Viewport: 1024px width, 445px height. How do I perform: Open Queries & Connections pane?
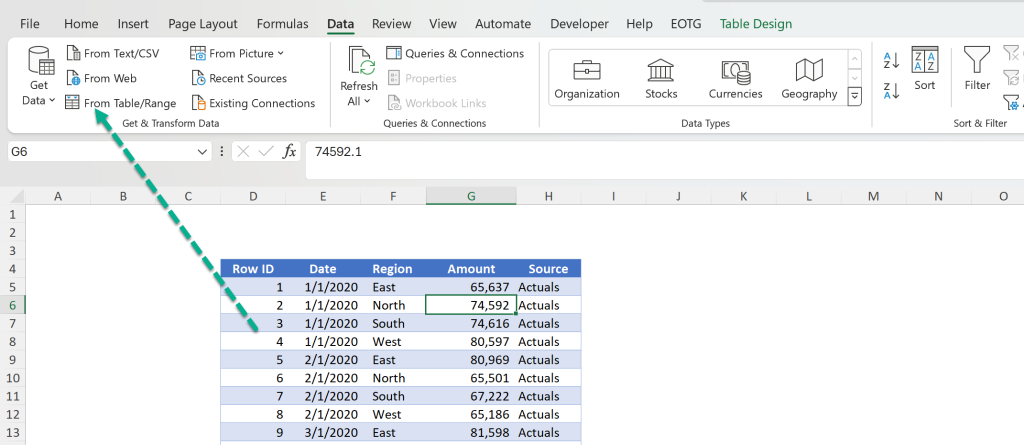click(455, 54)
